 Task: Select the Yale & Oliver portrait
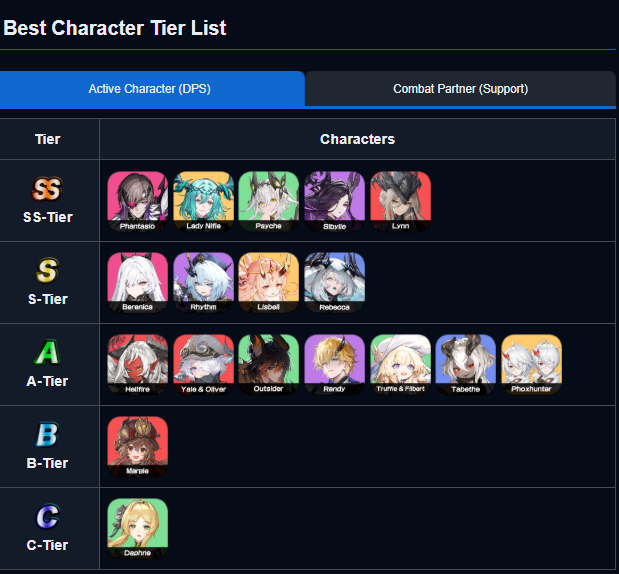click(203, 364)
